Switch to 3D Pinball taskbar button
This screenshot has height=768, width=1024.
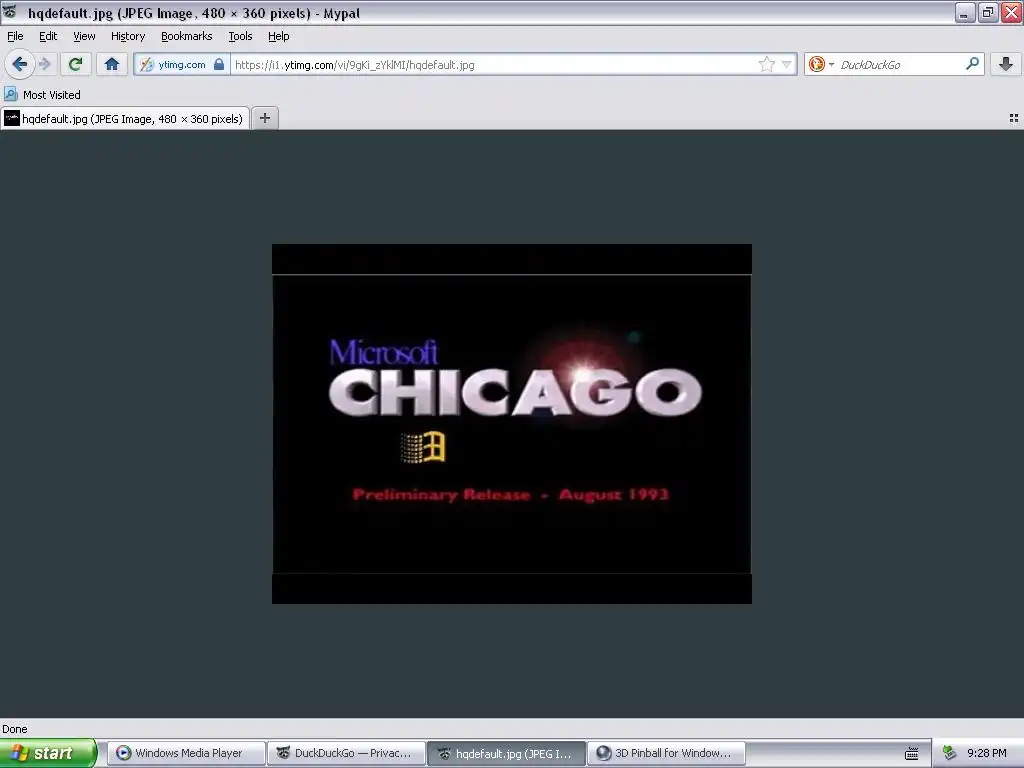(667, 753)
